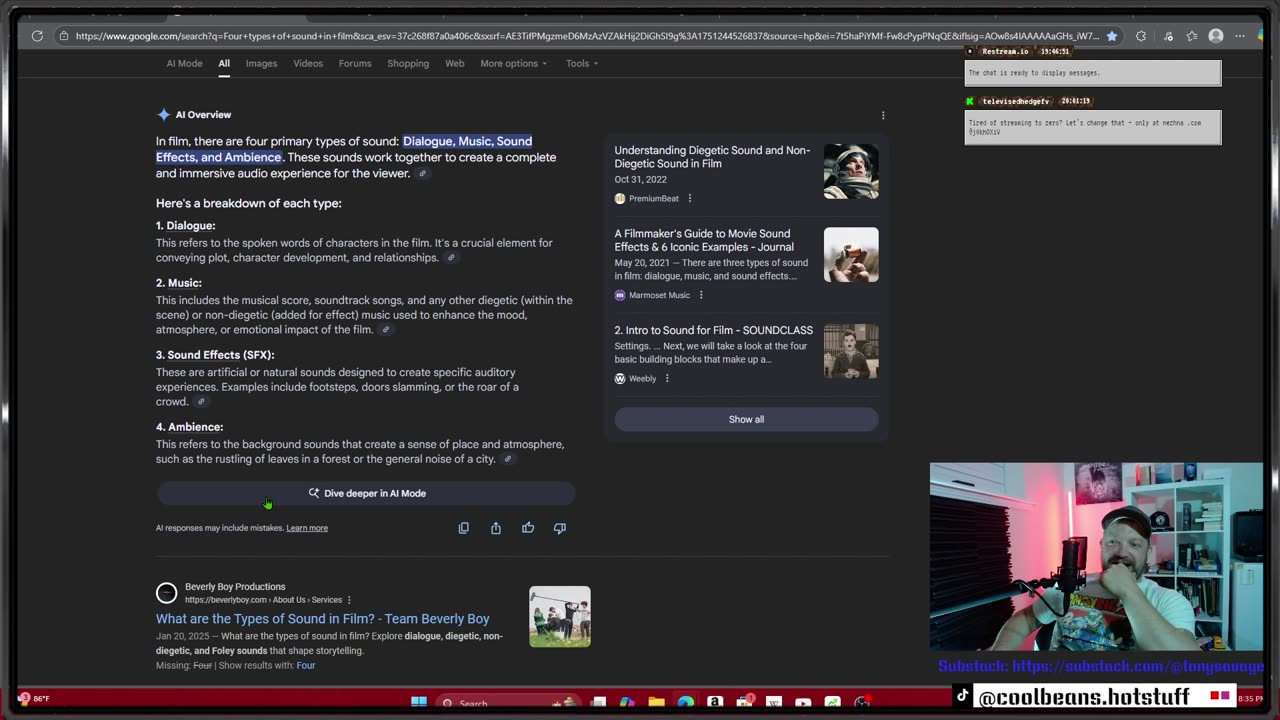Screen dimensions: 1280x720
Task: Share the AI Overview response
Action: click(496, 528)
